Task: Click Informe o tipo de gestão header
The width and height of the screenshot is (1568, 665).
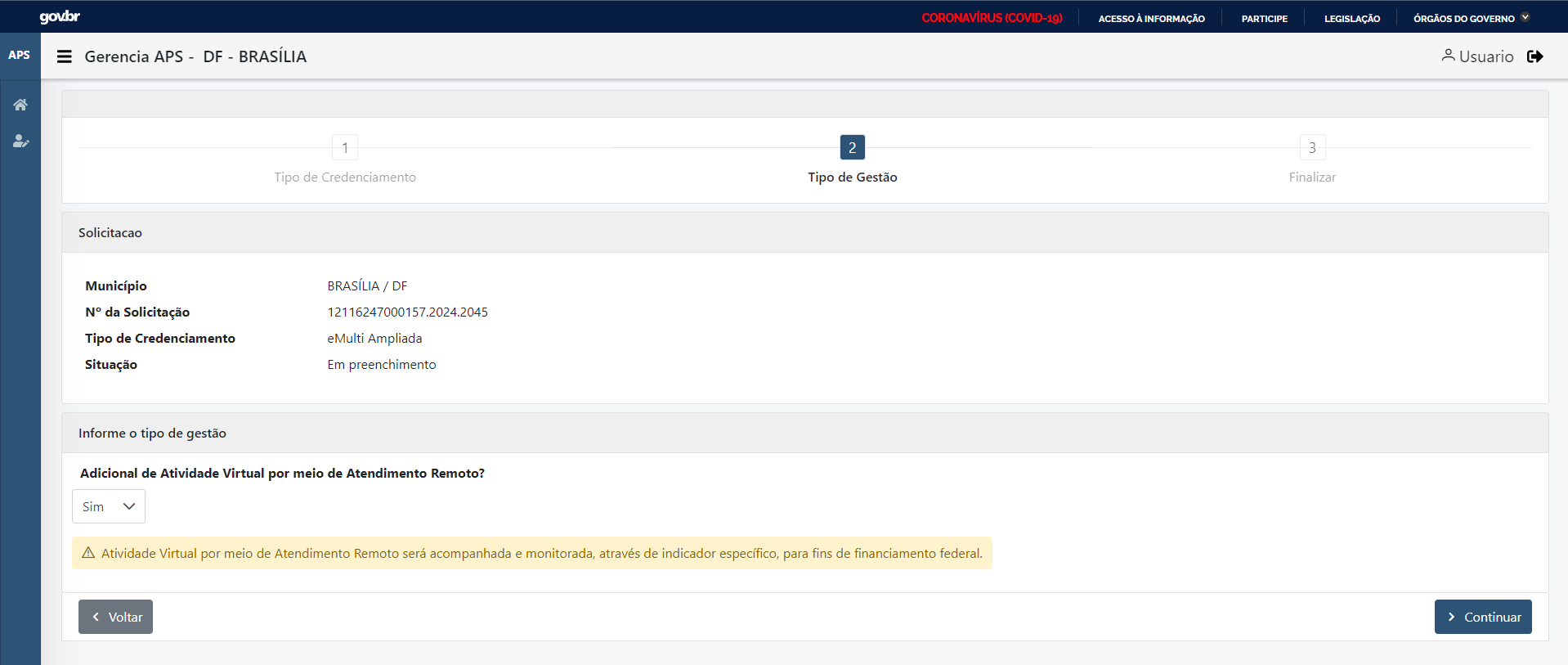Action: [x=805, y=433]
